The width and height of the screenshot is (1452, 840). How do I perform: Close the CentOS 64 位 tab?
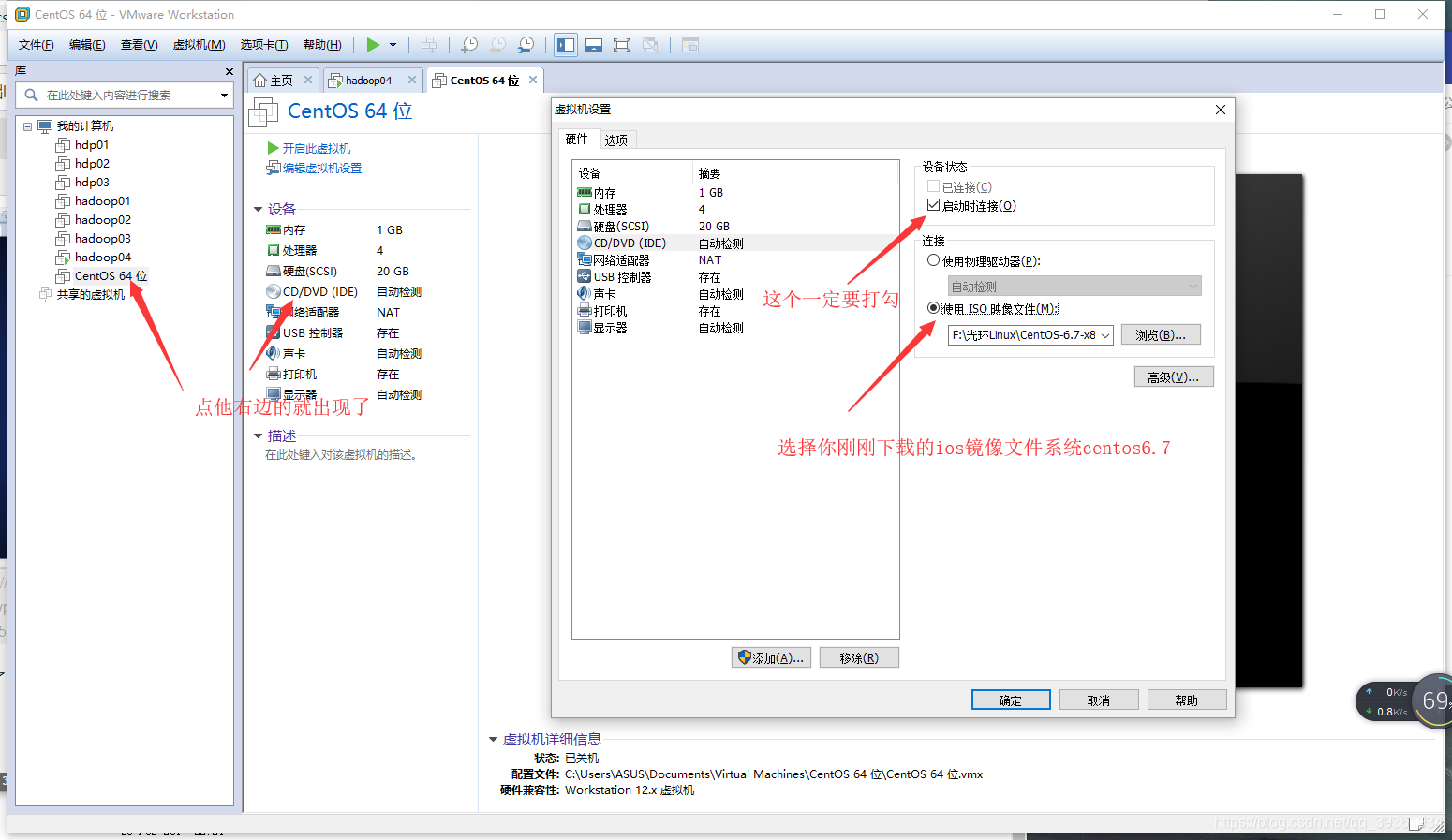[x=533, y=80]
